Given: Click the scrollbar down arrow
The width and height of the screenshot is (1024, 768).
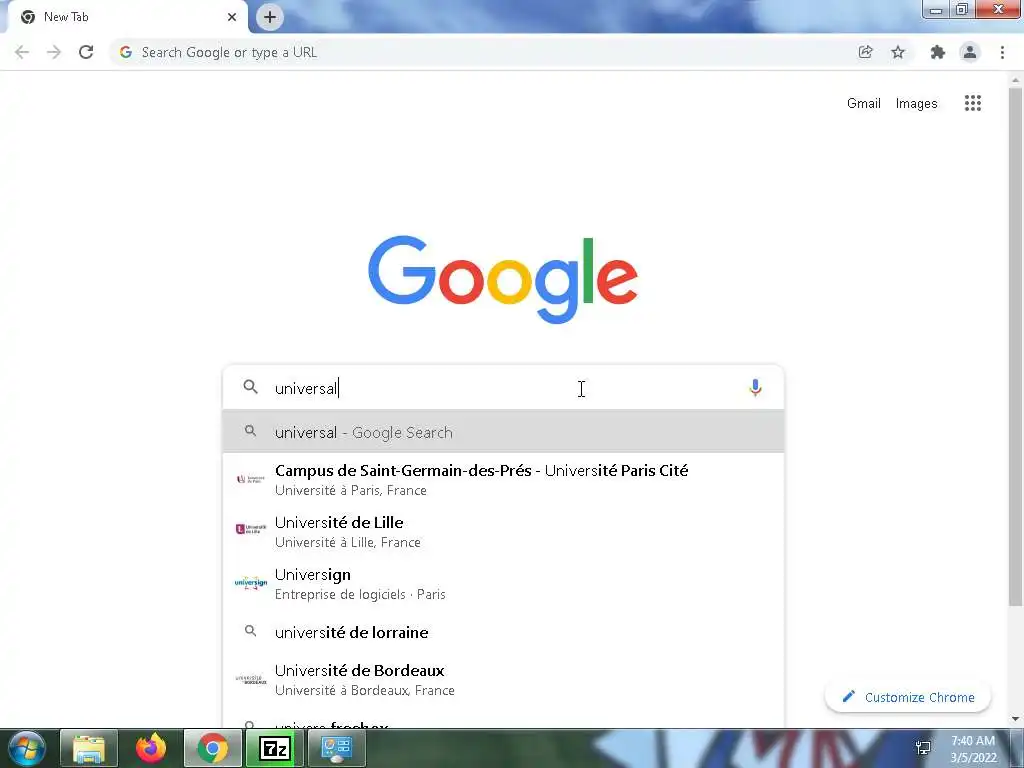Looking at the screenshot, I should (x=1015, y=719).
